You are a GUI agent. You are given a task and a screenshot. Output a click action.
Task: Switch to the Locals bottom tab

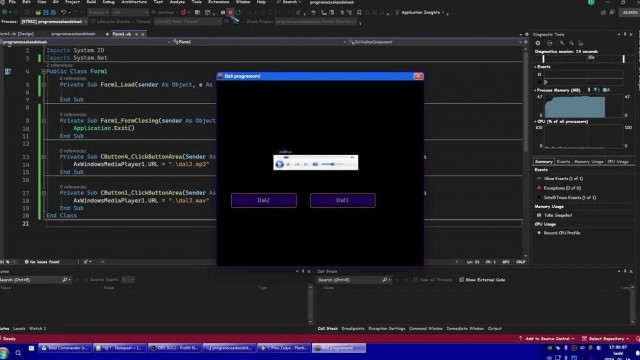coord(19,329)
